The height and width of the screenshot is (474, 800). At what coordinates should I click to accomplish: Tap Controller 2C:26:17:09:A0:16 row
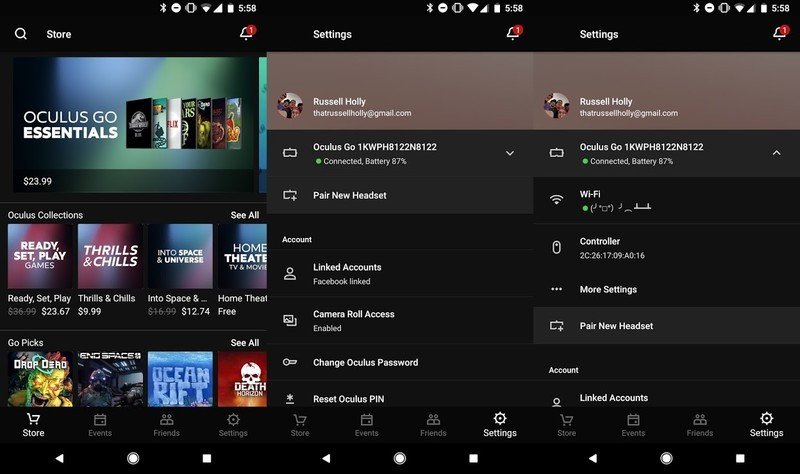[x=666, y=247]
